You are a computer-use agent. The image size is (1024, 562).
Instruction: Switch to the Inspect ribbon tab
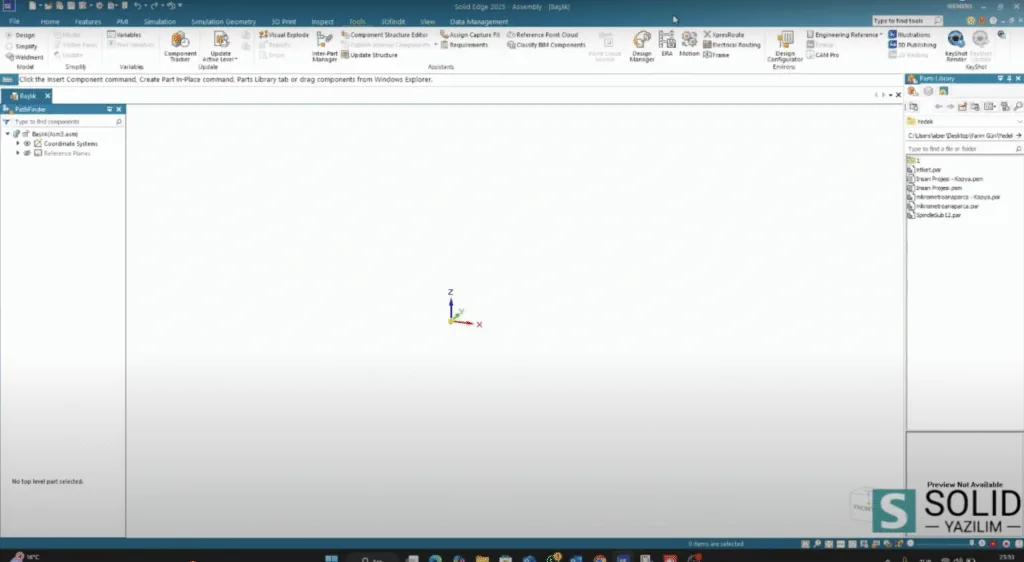[x=322, y=22]
